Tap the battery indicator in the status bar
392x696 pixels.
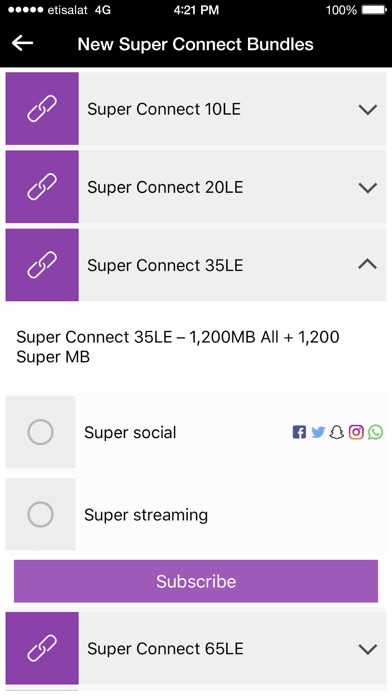[x=374, y=10]
